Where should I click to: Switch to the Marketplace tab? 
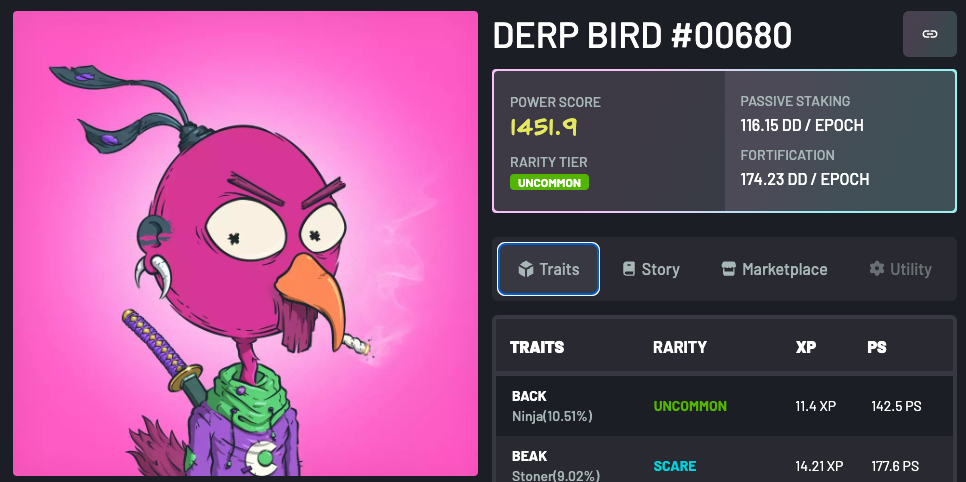774,269
